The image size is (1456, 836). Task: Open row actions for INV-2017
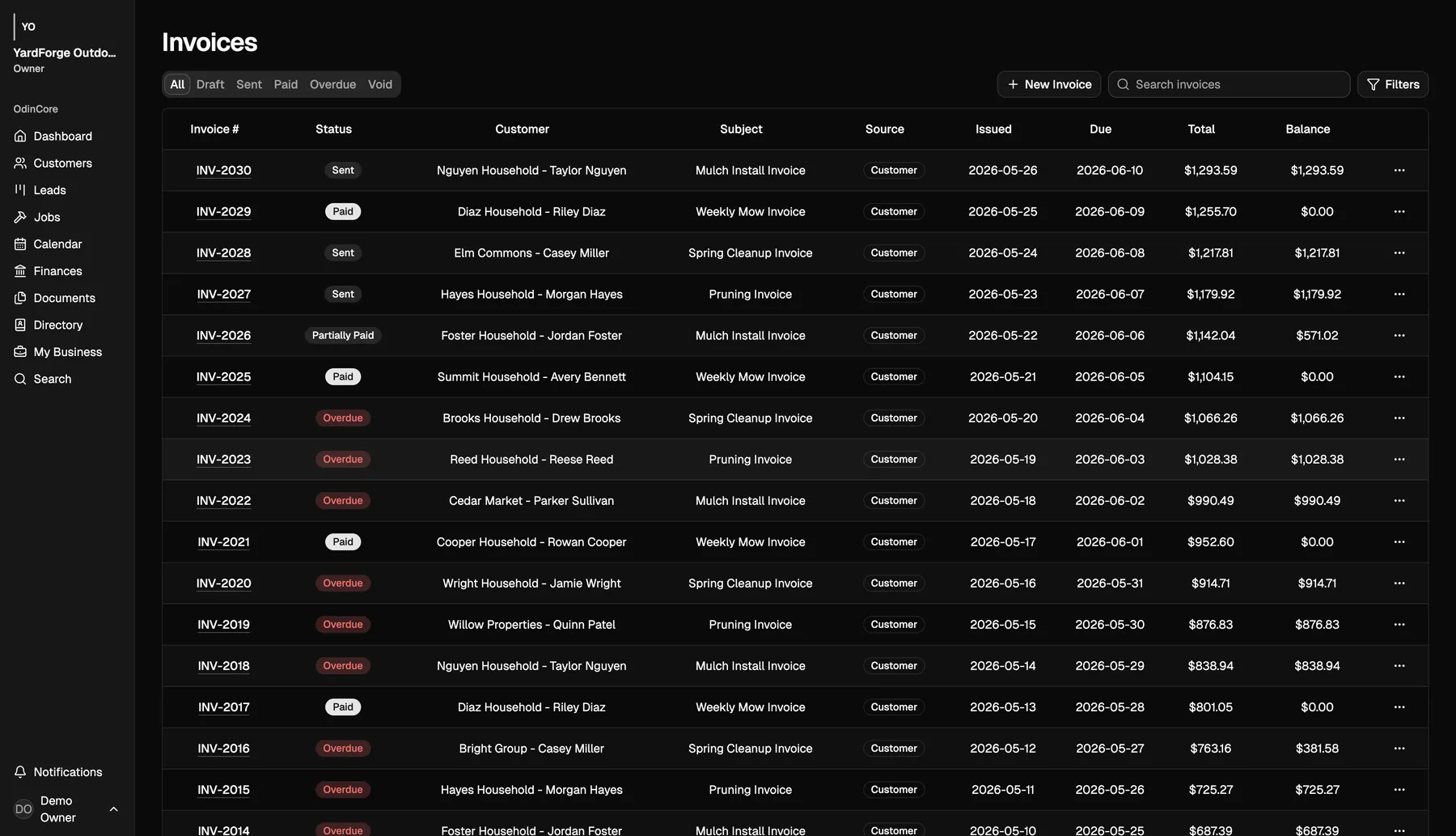click(x=1399, y=707)
